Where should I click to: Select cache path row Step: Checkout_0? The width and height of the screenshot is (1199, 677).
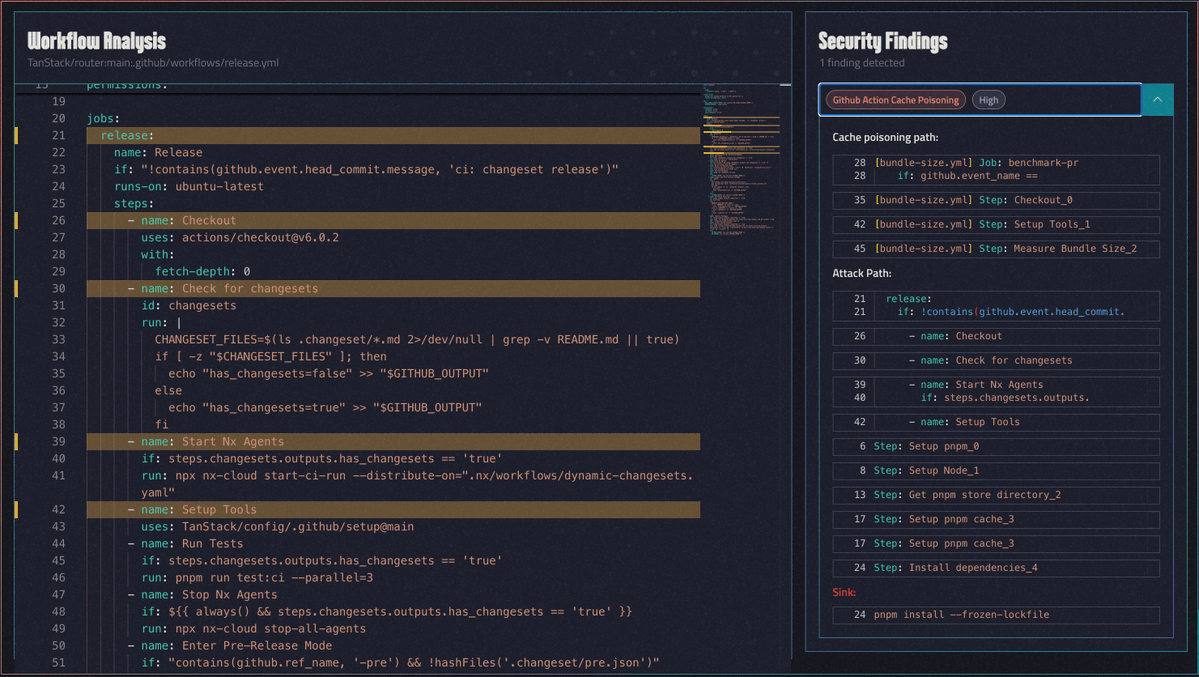(996, 200)
